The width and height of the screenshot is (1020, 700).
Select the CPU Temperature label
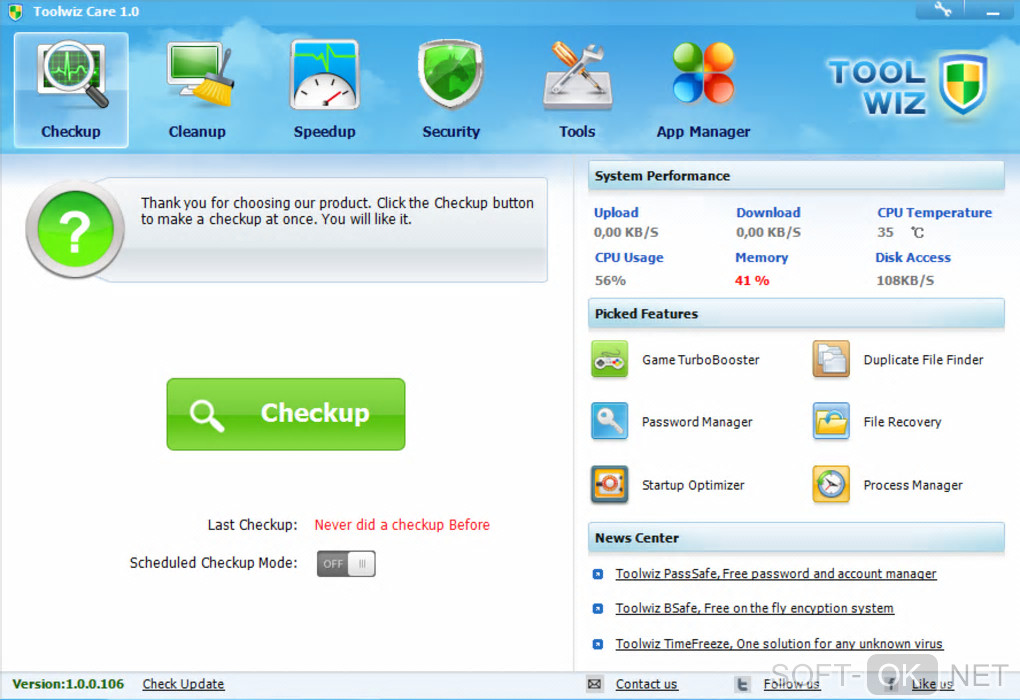(x=934, y=212)
